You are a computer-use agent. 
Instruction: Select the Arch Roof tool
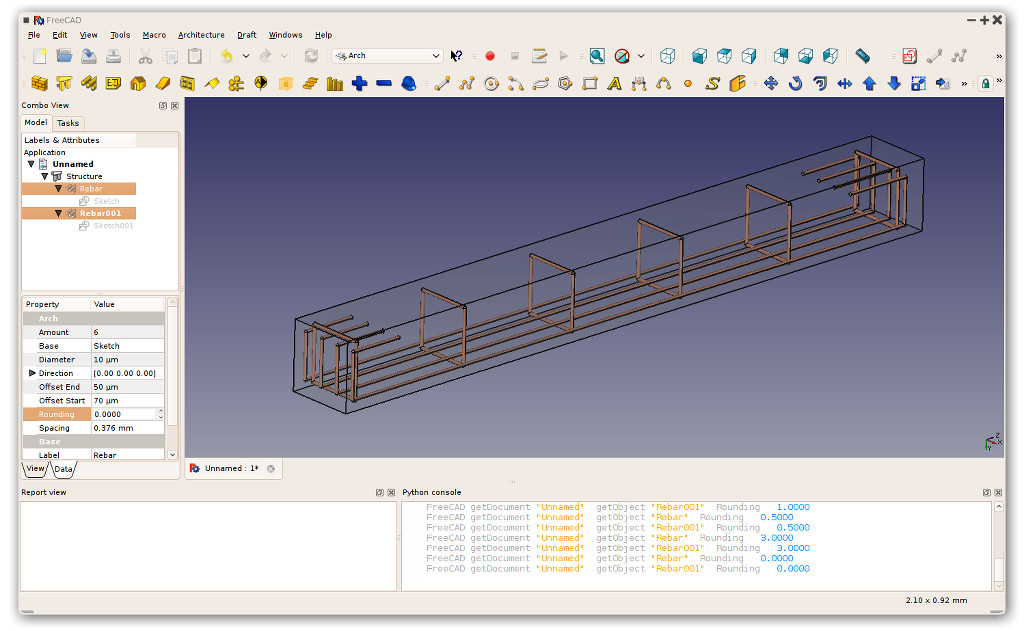(212, 84)
